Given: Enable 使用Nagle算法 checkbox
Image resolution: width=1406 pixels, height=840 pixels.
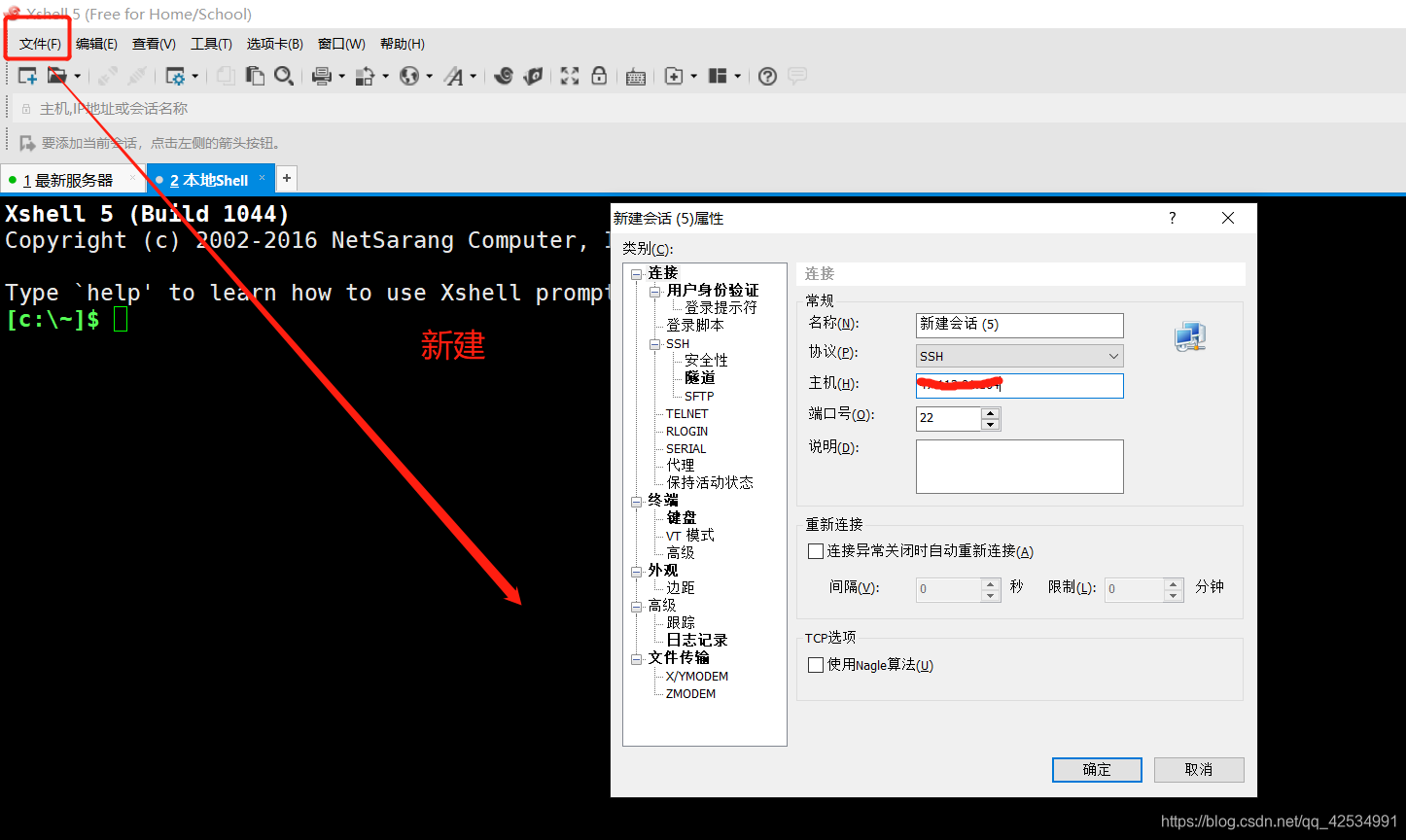Looking at the screenshot, I should pyautogui.click(x=816, y=666).
